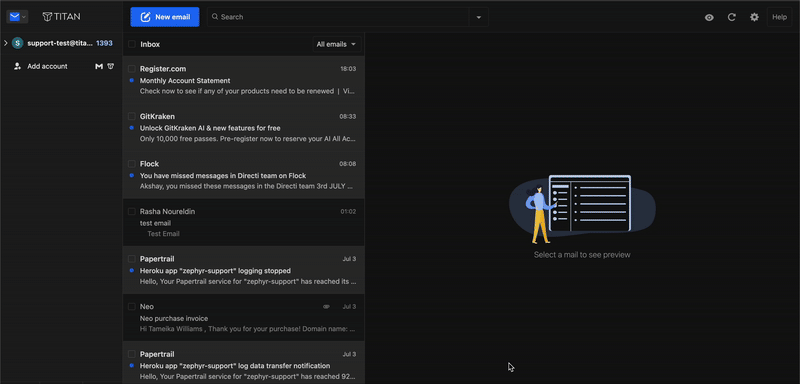Screen dimensions: 800x384
Task: Open the test email from Rasha Noureldin
Action: (244, 222)
